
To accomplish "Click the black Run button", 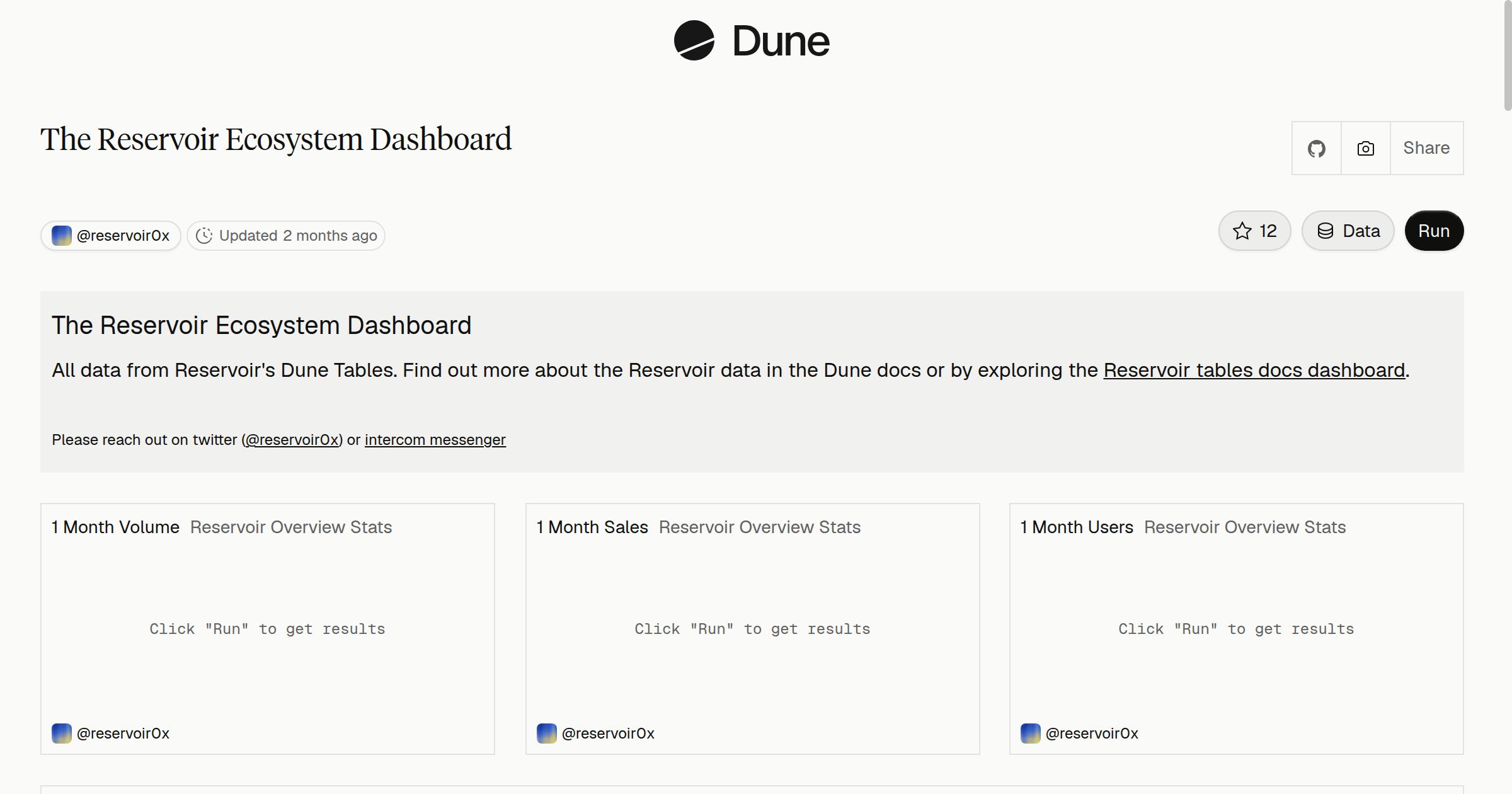I will pos(1434,231).
